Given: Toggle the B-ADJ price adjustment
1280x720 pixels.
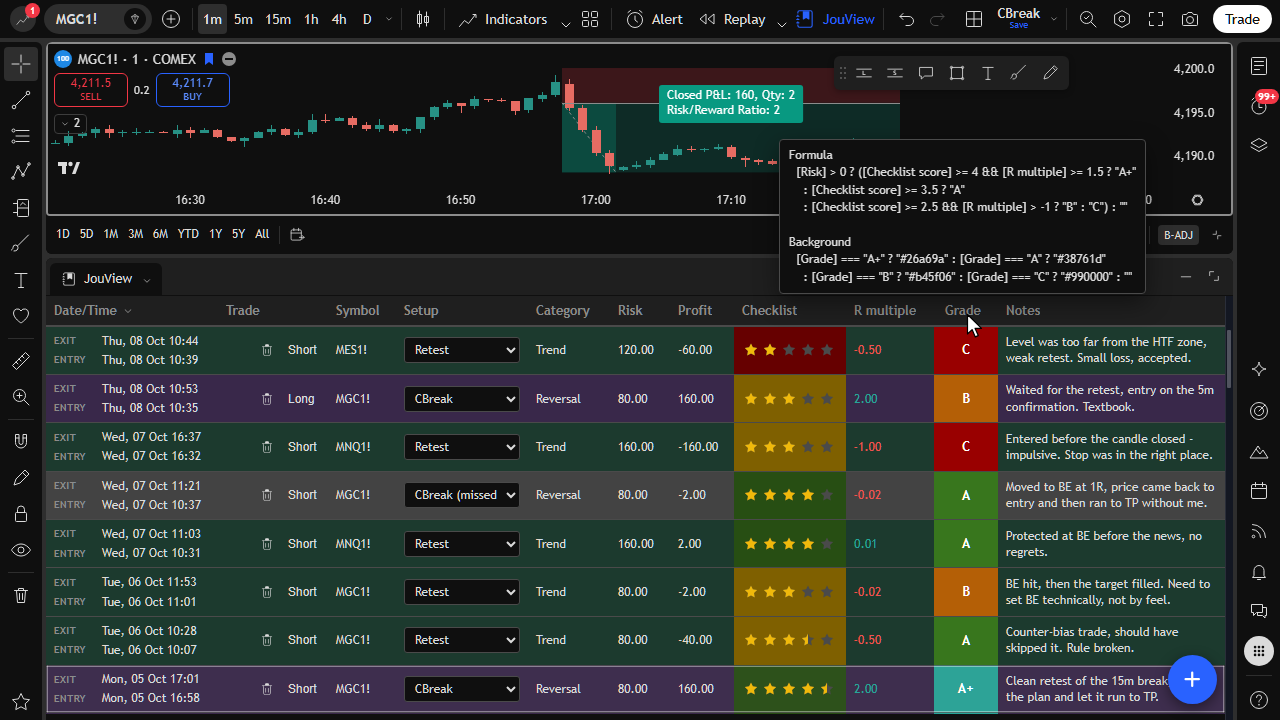Looking at the screenshot, I should [x=1177, y=235].
